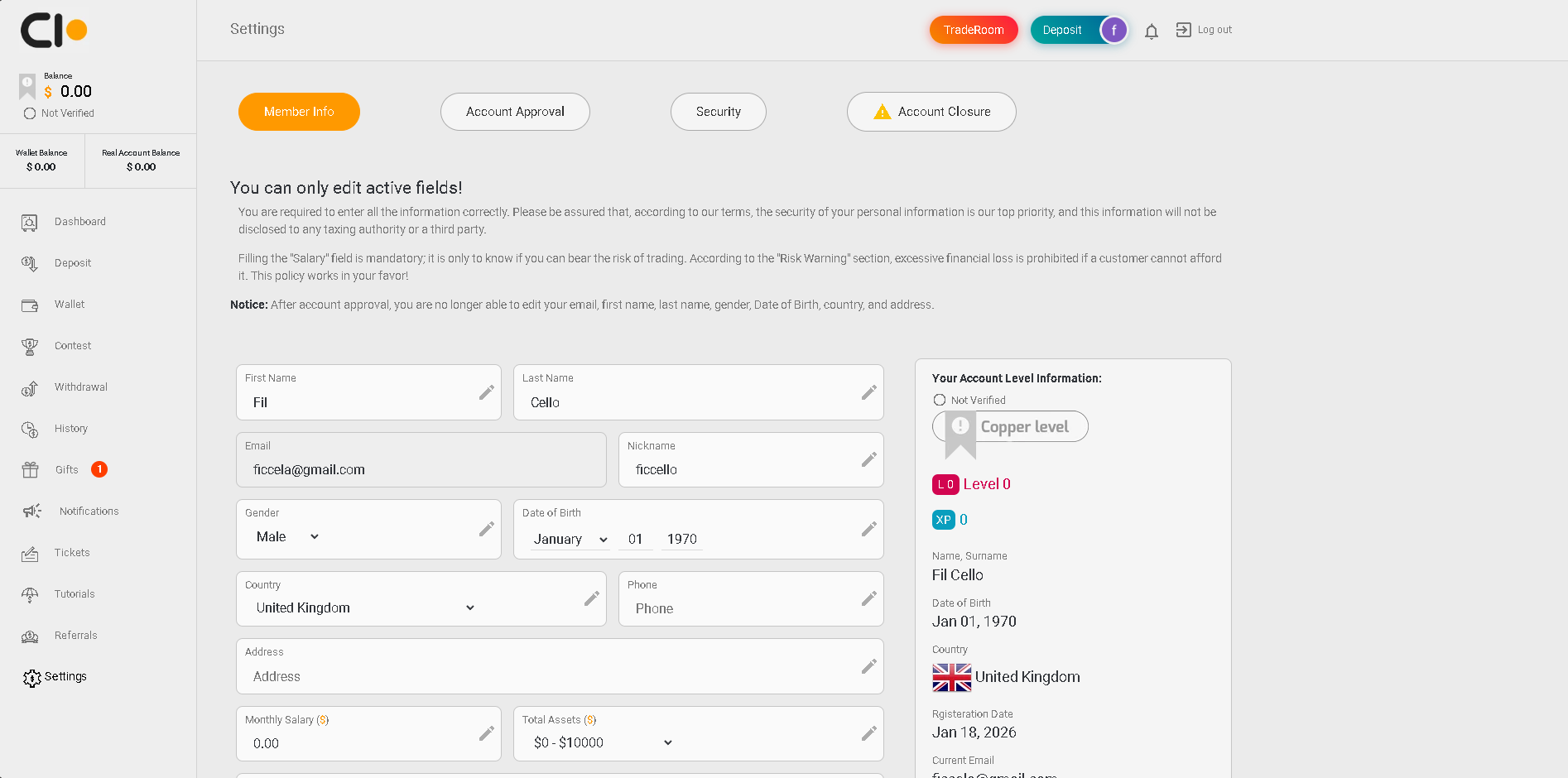The width and height of the screenshot is (1568, 778).
Task: Open Dashboard from the sidebar icon
Action: click(30, 222)
